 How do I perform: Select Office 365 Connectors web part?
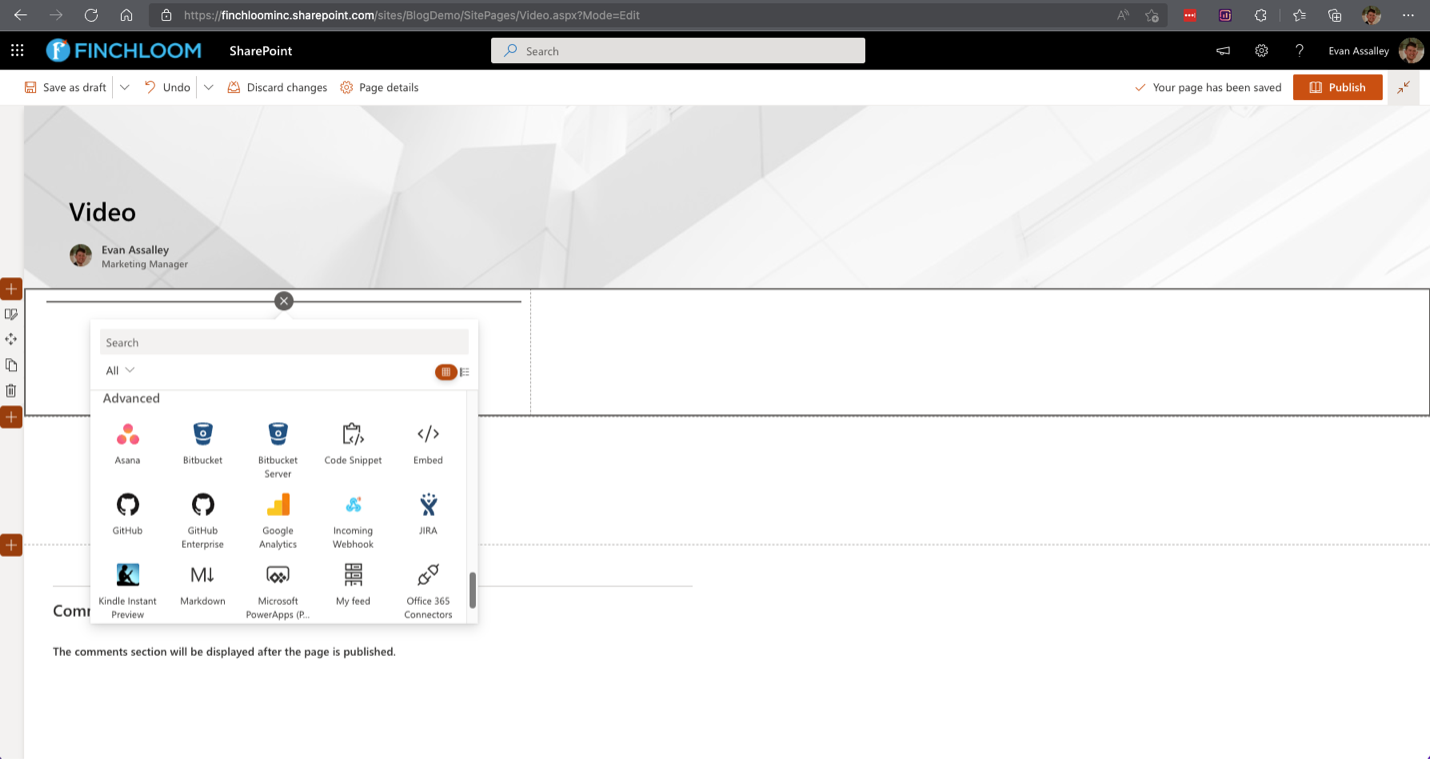coord(428,590)
